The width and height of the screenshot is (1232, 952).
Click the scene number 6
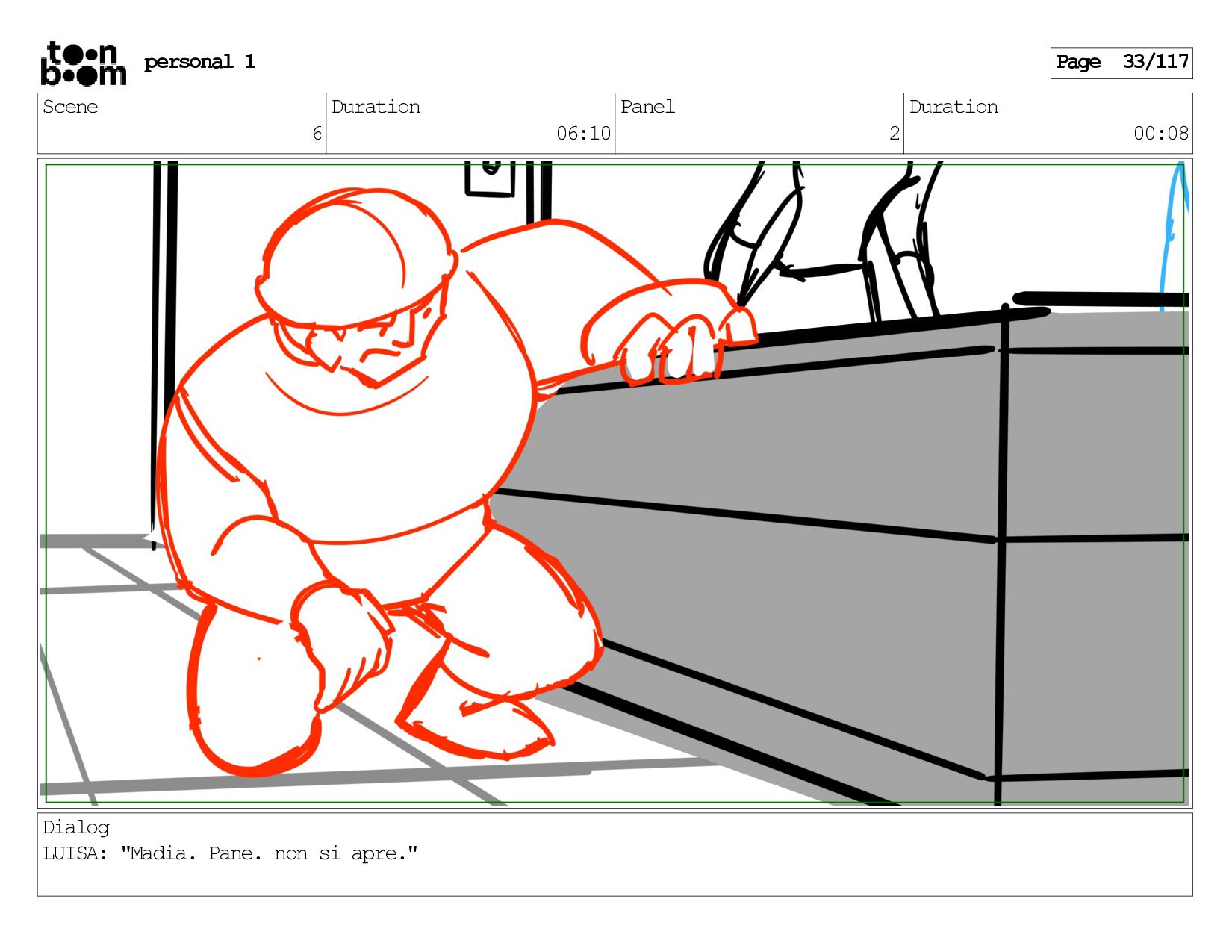317,134
